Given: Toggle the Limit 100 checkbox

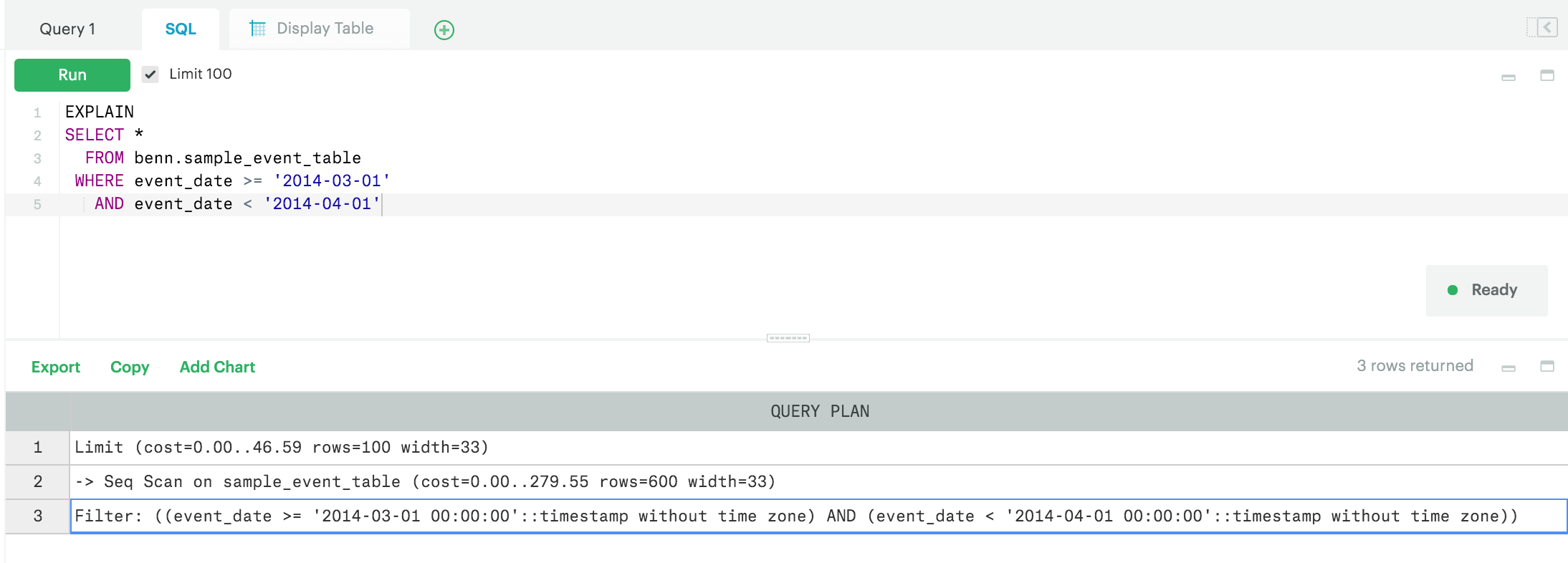Looking at the screenshot, I should (150, 74).
